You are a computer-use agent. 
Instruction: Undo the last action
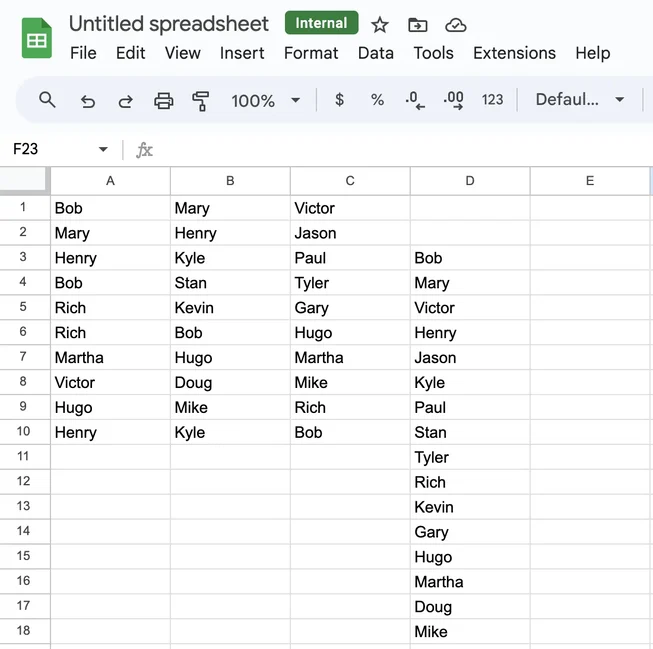click(x=88, y=100)
